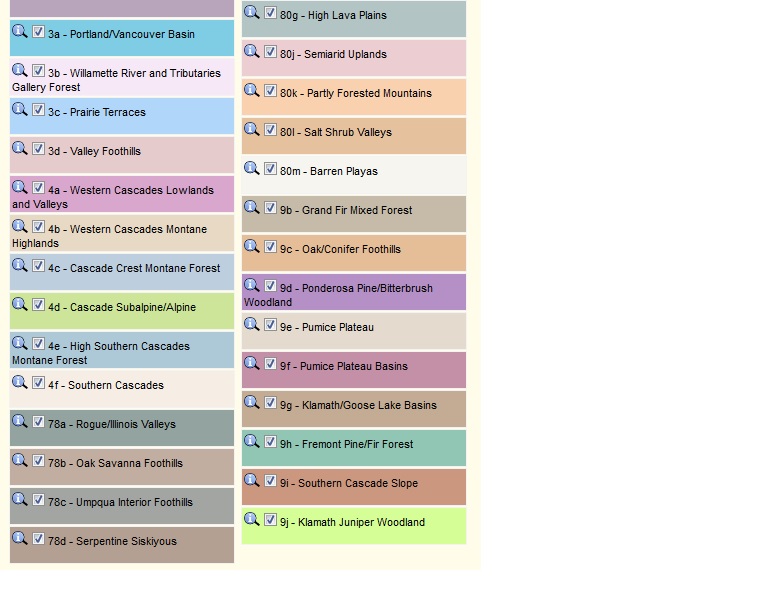
Task: Click zoom-info icon for 9j Klamath Juniper Woodland
Action: (251, 519)
